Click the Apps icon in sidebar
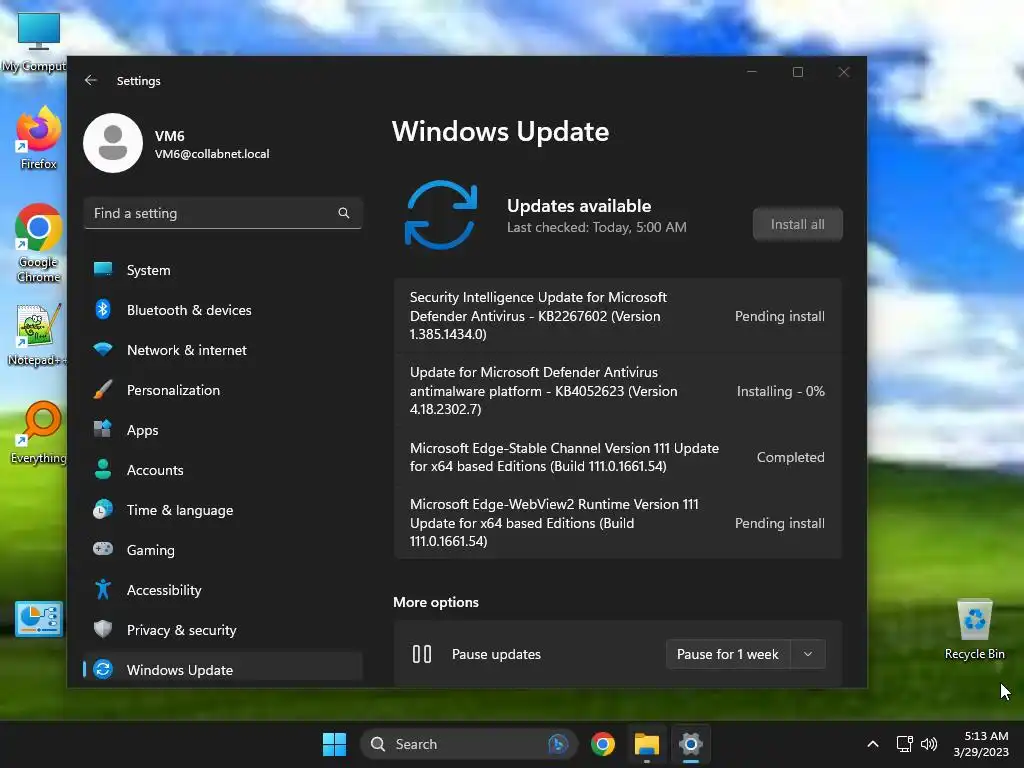 click(103, 429)
